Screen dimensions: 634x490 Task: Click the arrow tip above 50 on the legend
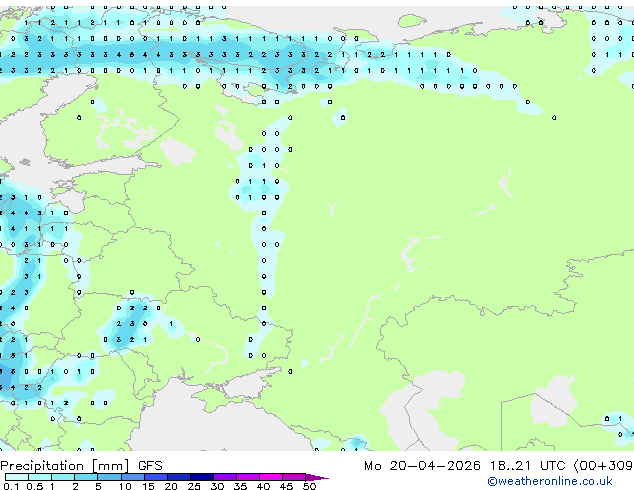(x=317, y=477)
